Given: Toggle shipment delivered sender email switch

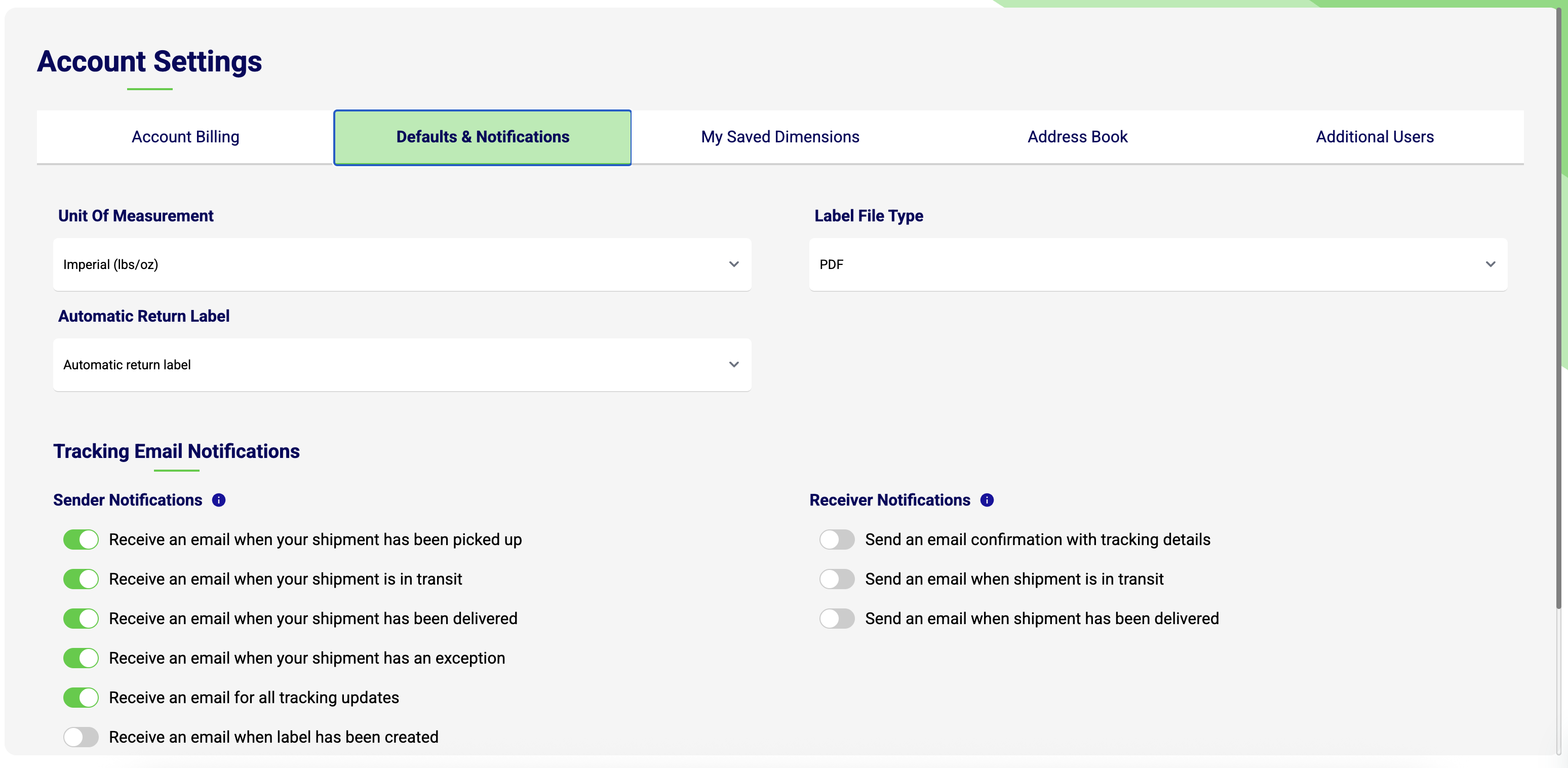Looking at the screenshot, I should click(81, 619).
